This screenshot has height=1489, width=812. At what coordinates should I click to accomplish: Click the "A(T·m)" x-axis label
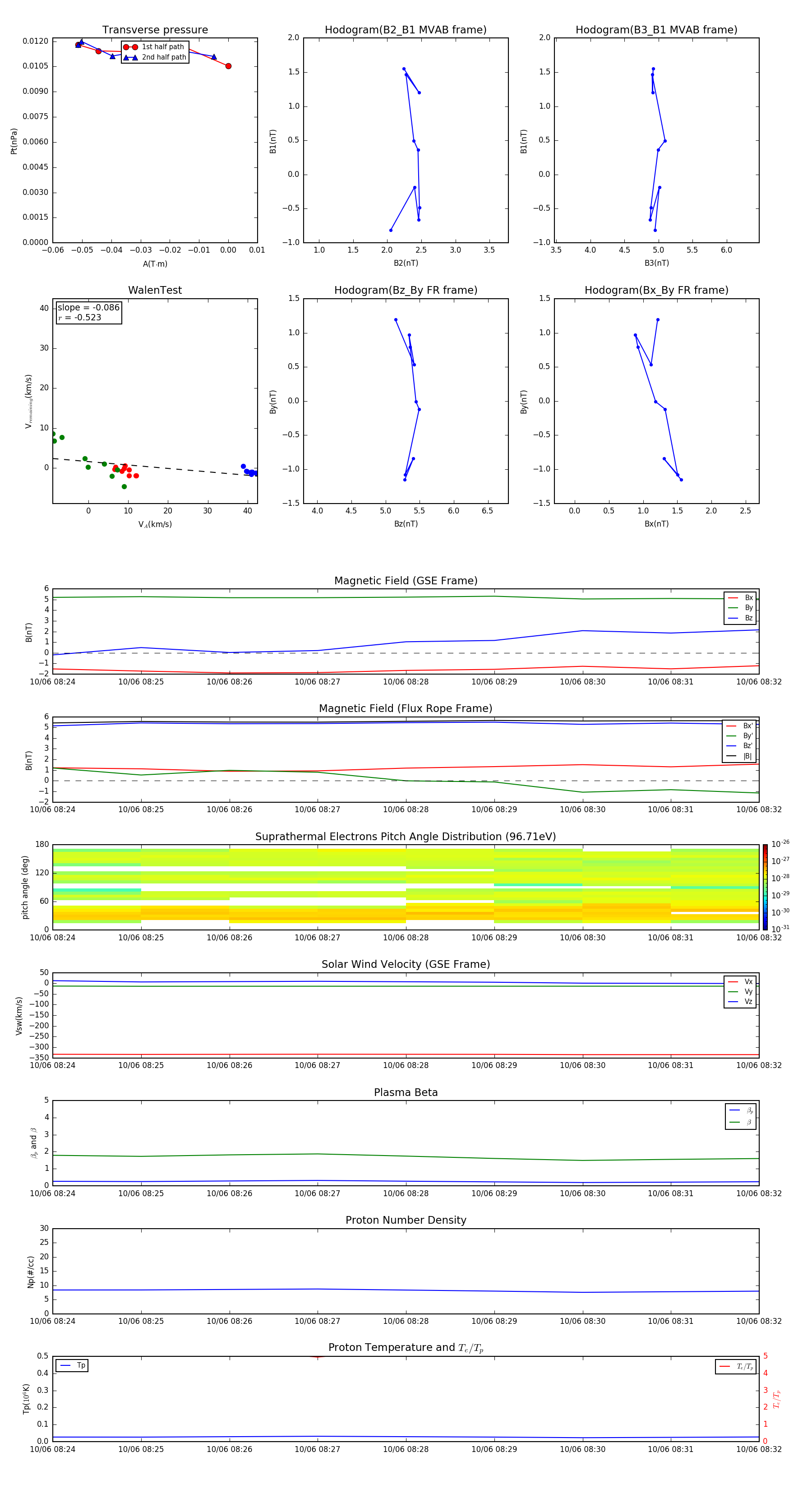(155, 264)
